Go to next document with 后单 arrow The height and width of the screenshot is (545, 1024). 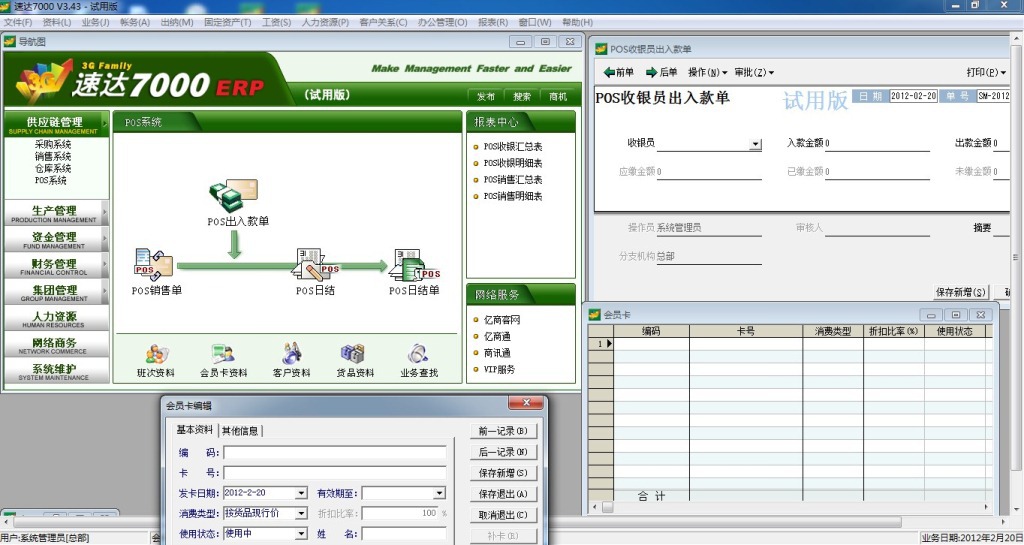pyautogui.click(x=662, y=72)
